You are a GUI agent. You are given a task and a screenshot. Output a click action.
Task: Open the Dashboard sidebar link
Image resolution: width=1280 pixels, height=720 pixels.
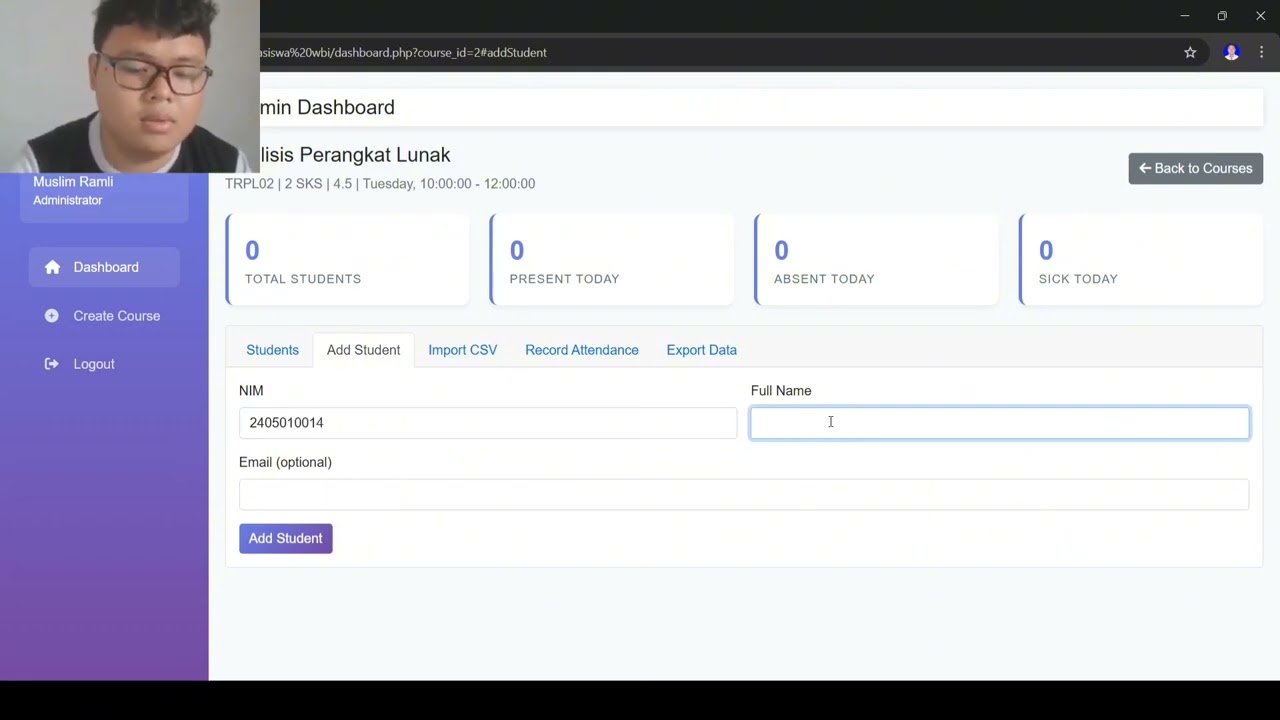click(104, 267)
